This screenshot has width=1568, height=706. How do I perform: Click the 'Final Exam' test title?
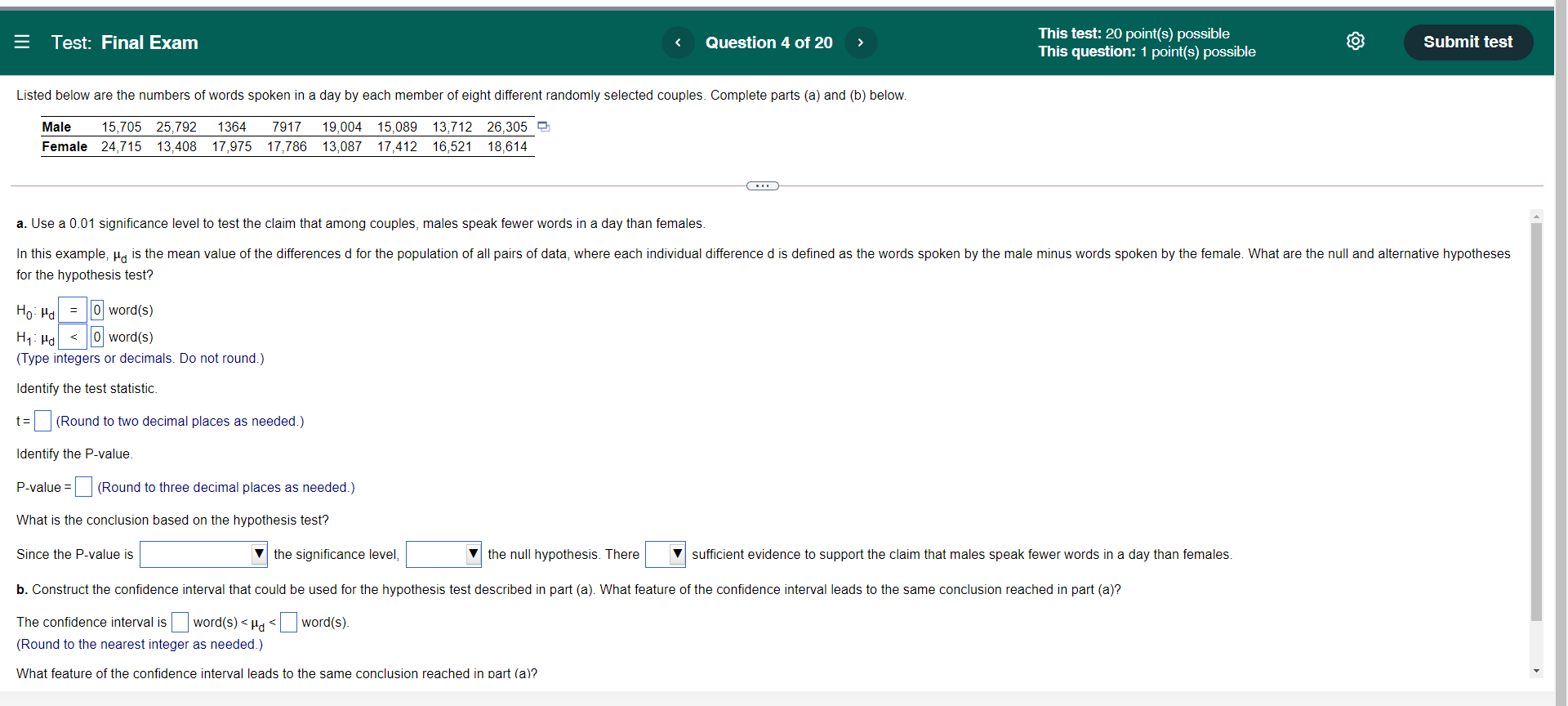coord(149,42)
